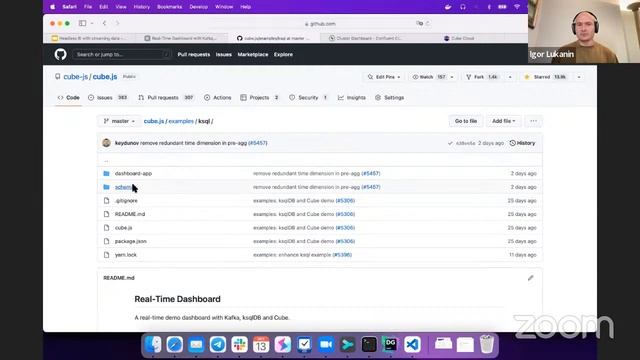
Task: Click the page reload icon in address bar
Action: click(x=428, y=24)
